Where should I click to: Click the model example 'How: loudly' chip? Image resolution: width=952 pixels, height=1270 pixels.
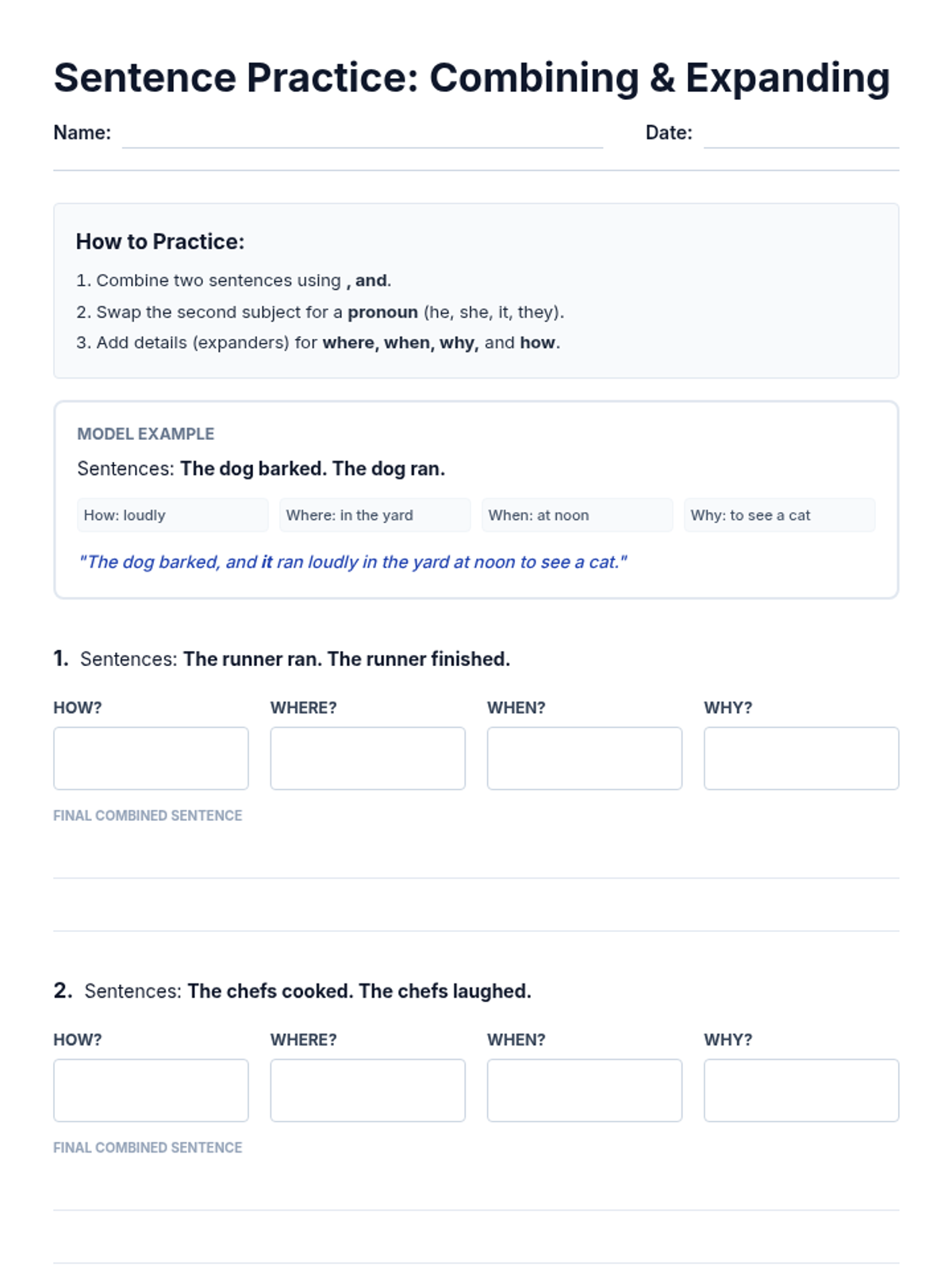172,515
